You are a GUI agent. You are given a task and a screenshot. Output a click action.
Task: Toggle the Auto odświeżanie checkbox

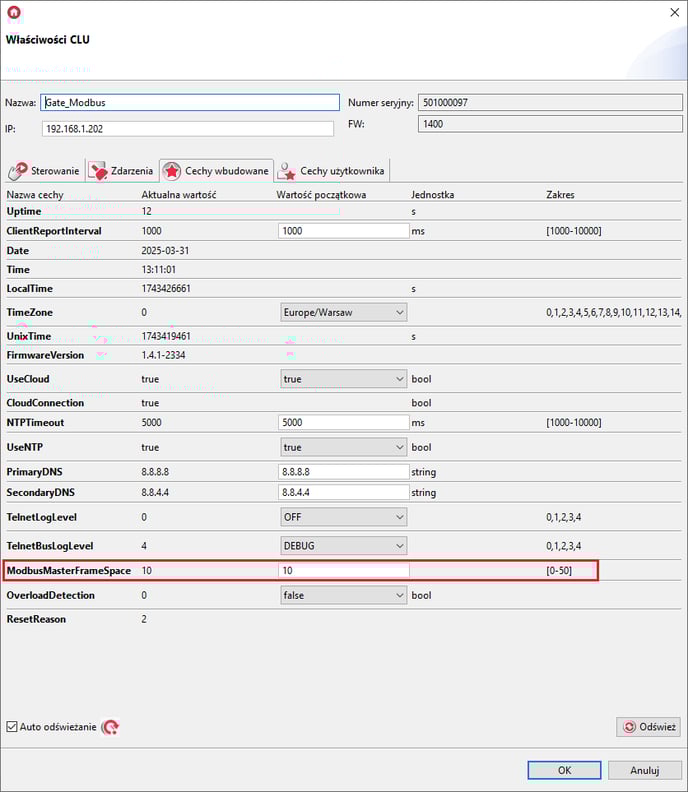[12, 727]
